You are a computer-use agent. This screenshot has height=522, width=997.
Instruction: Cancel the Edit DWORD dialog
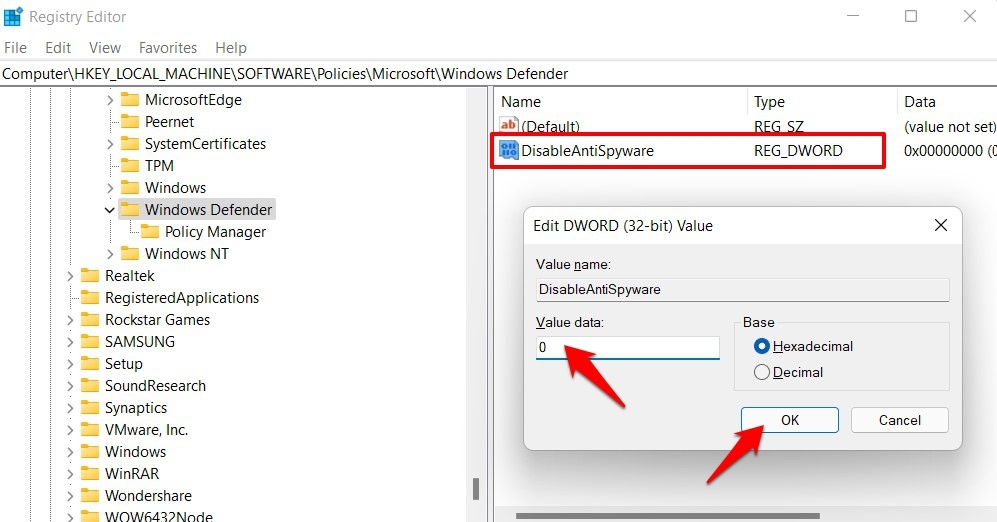pyautogui.click(x=899, y=420)
